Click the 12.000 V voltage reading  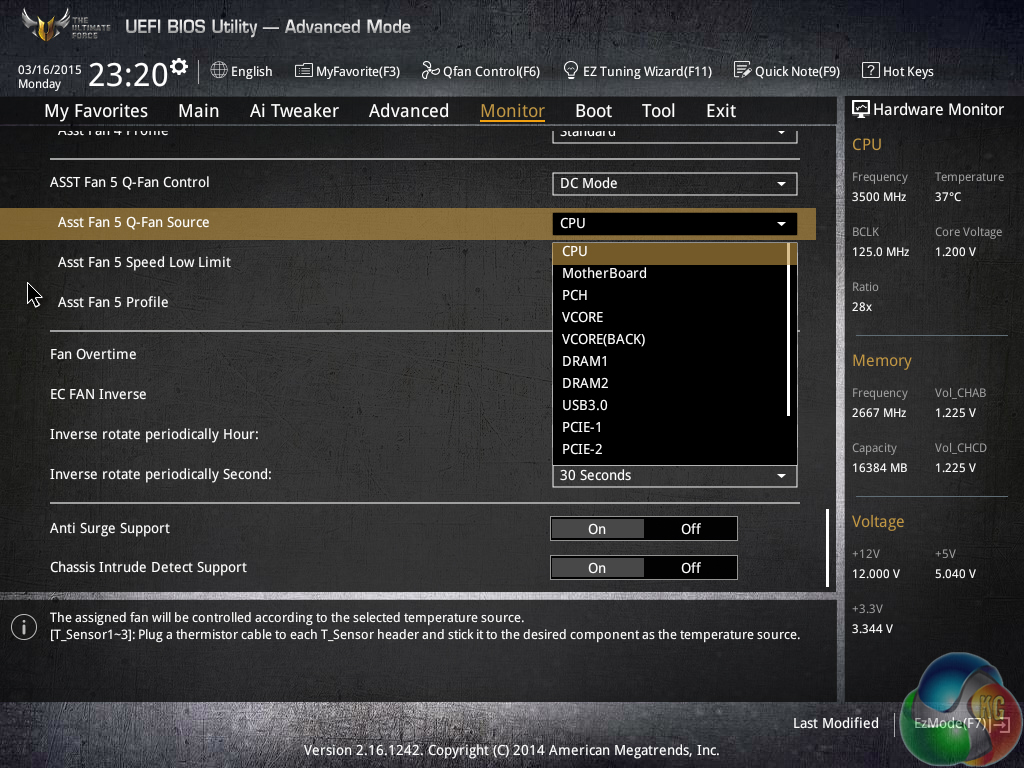pyautogui.click(x=875, y=574)
